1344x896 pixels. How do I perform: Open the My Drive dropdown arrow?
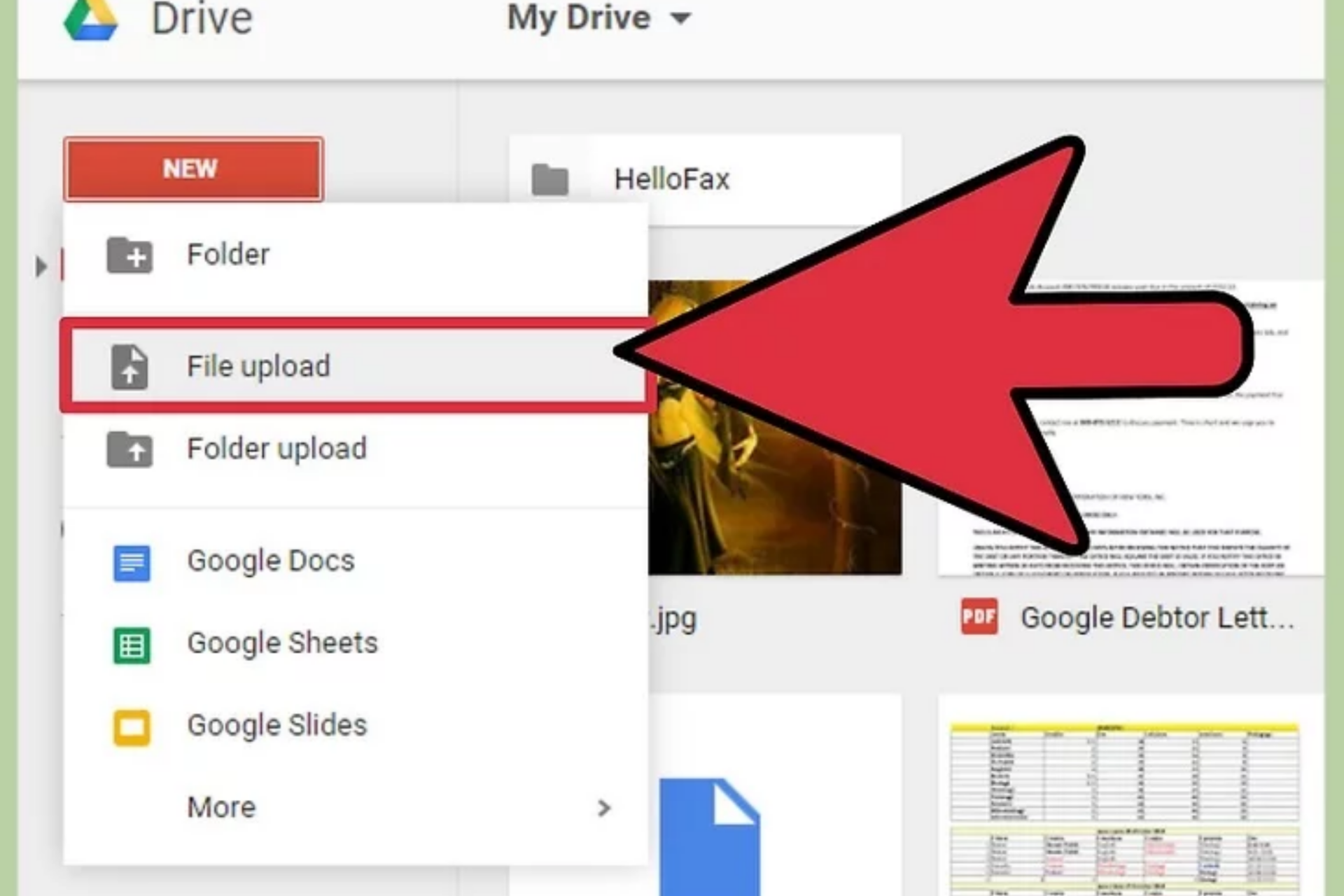click(680, 19)
